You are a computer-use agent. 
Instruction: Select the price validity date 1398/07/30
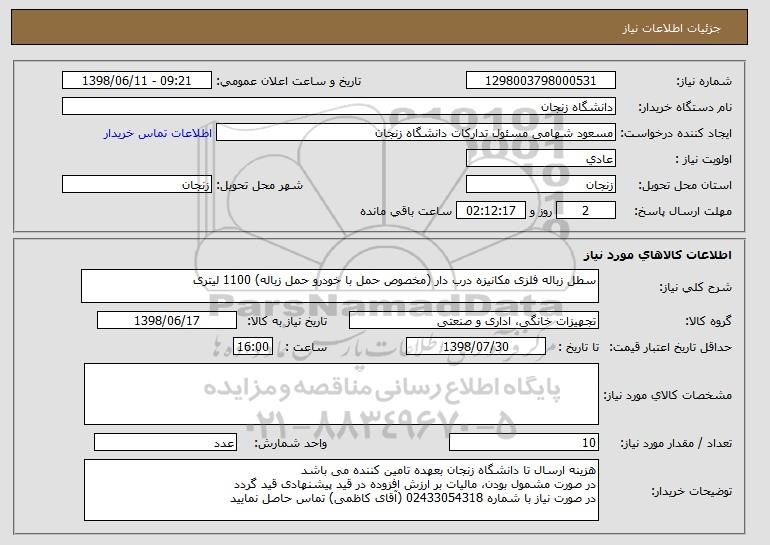click(476, 347)
